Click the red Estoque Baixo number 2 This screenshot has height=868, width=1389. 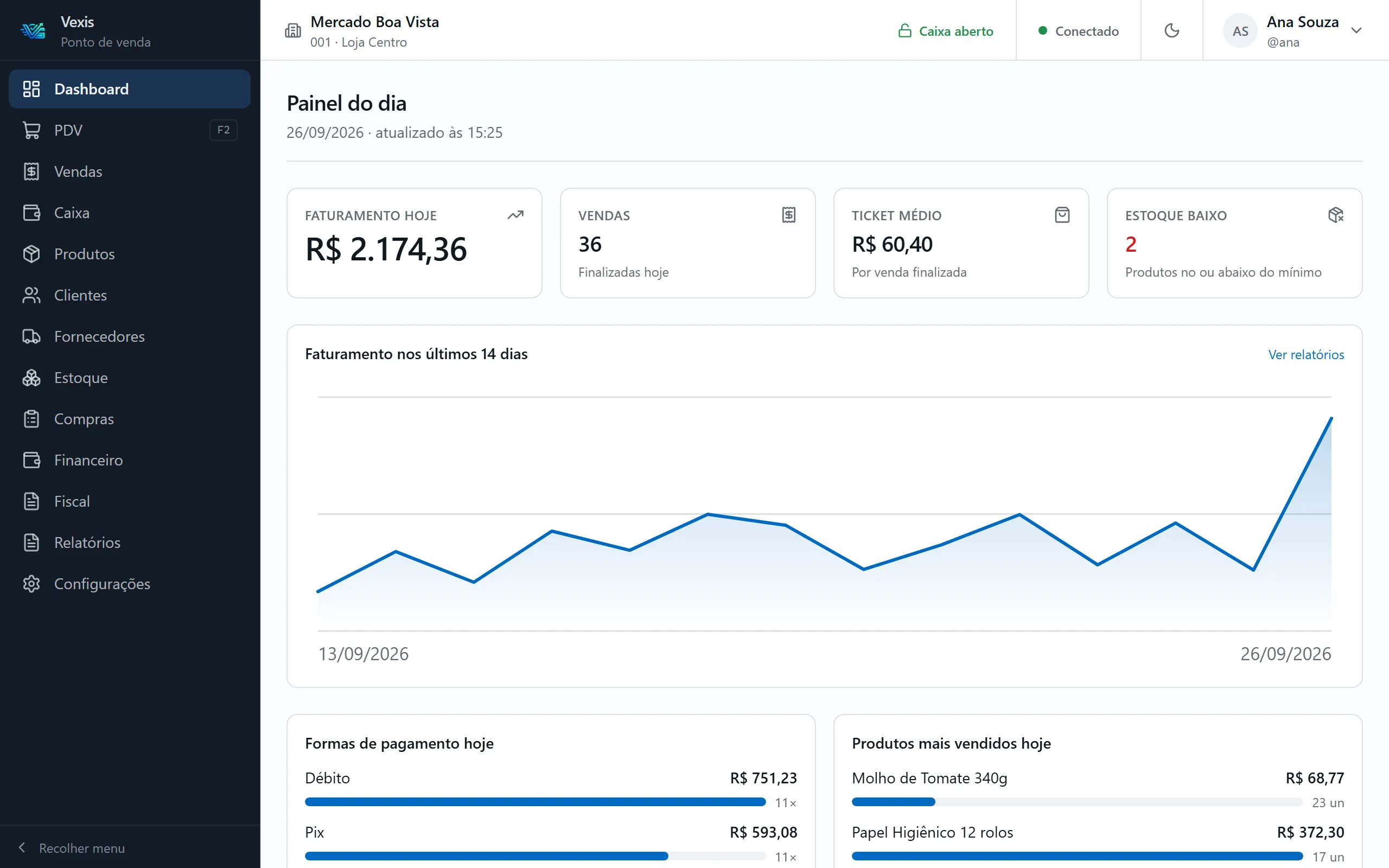[x=1131, y=245]
